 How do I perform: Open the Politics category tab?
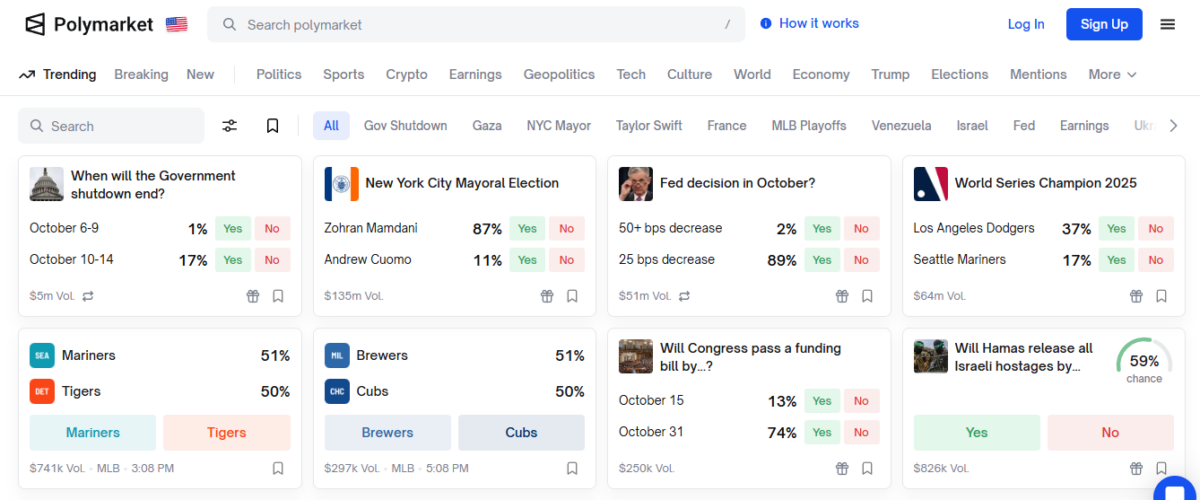click(278, 74)
